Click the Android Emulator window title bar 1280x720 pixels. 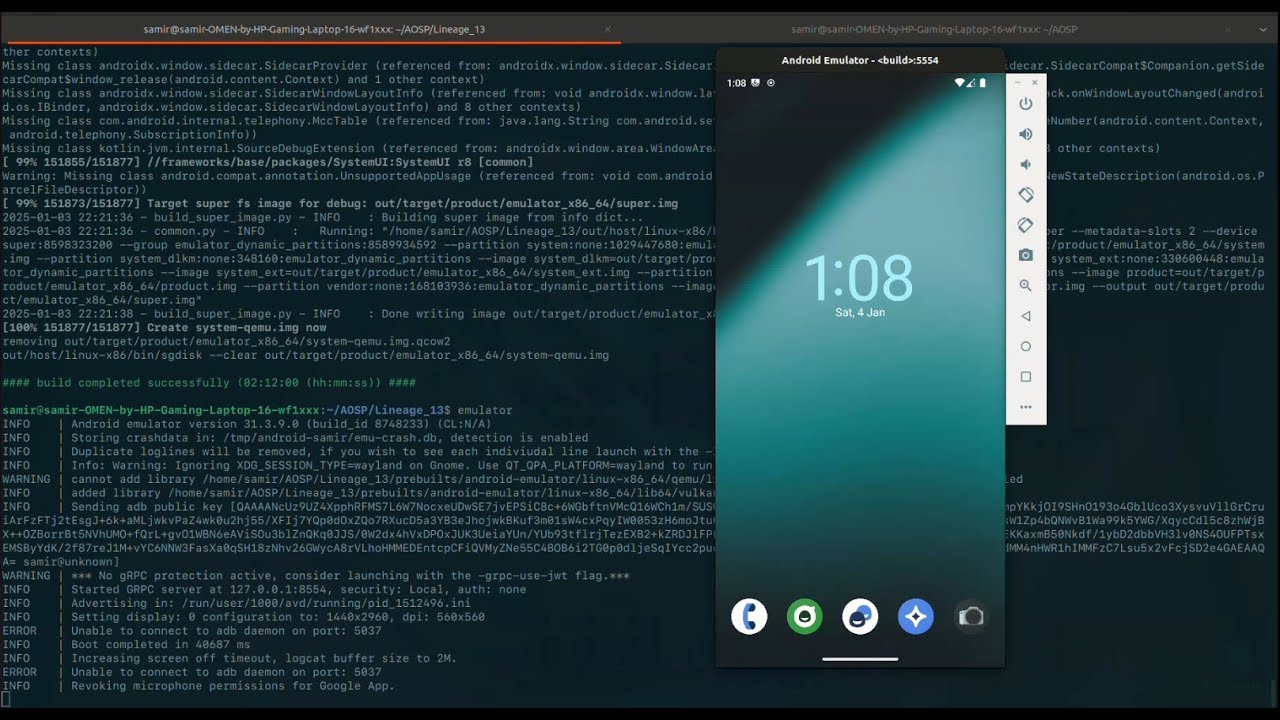860,60
